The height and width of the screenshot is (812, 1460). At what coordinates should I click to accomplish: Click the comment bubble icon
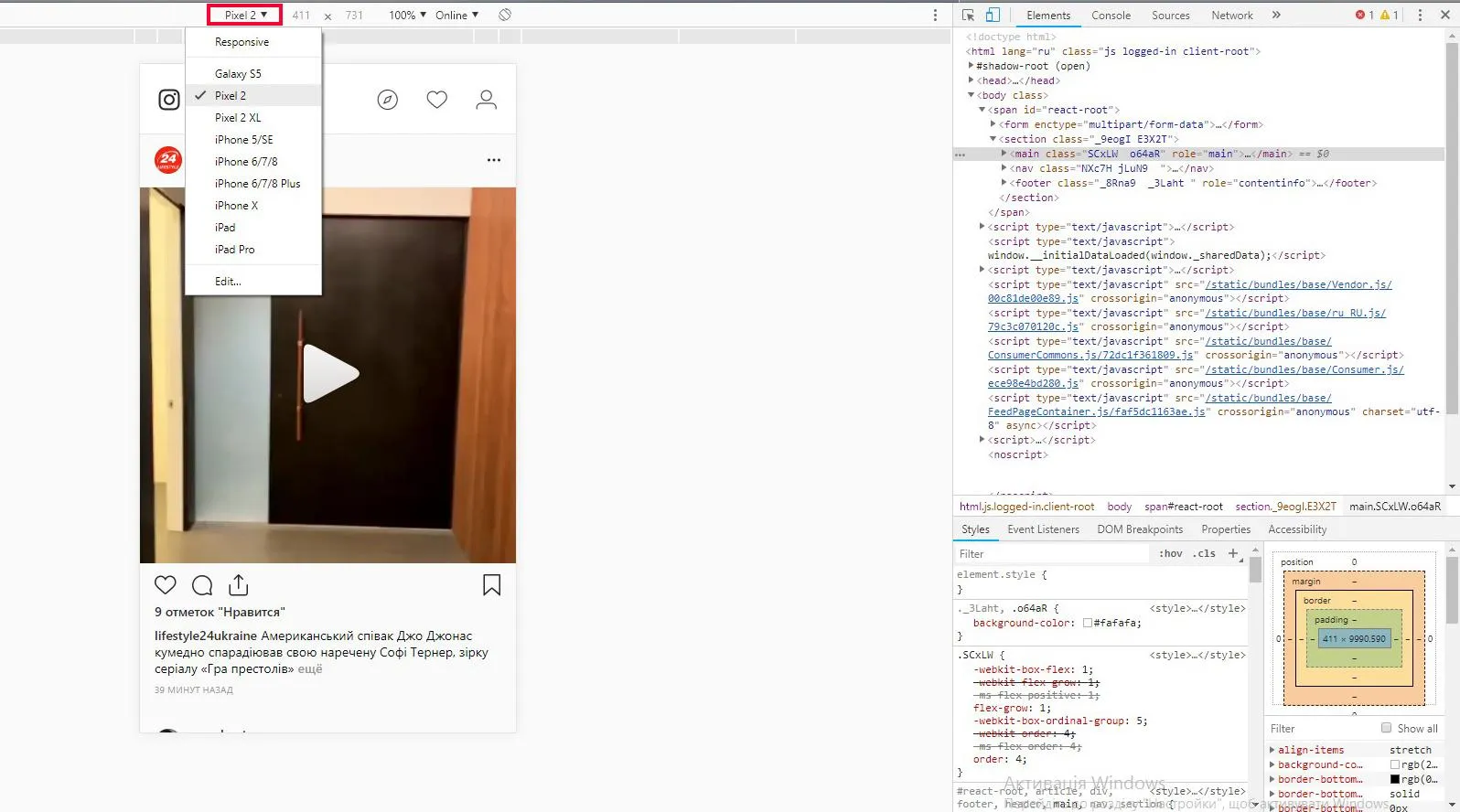pyautogui.click(x=202, y=585)
